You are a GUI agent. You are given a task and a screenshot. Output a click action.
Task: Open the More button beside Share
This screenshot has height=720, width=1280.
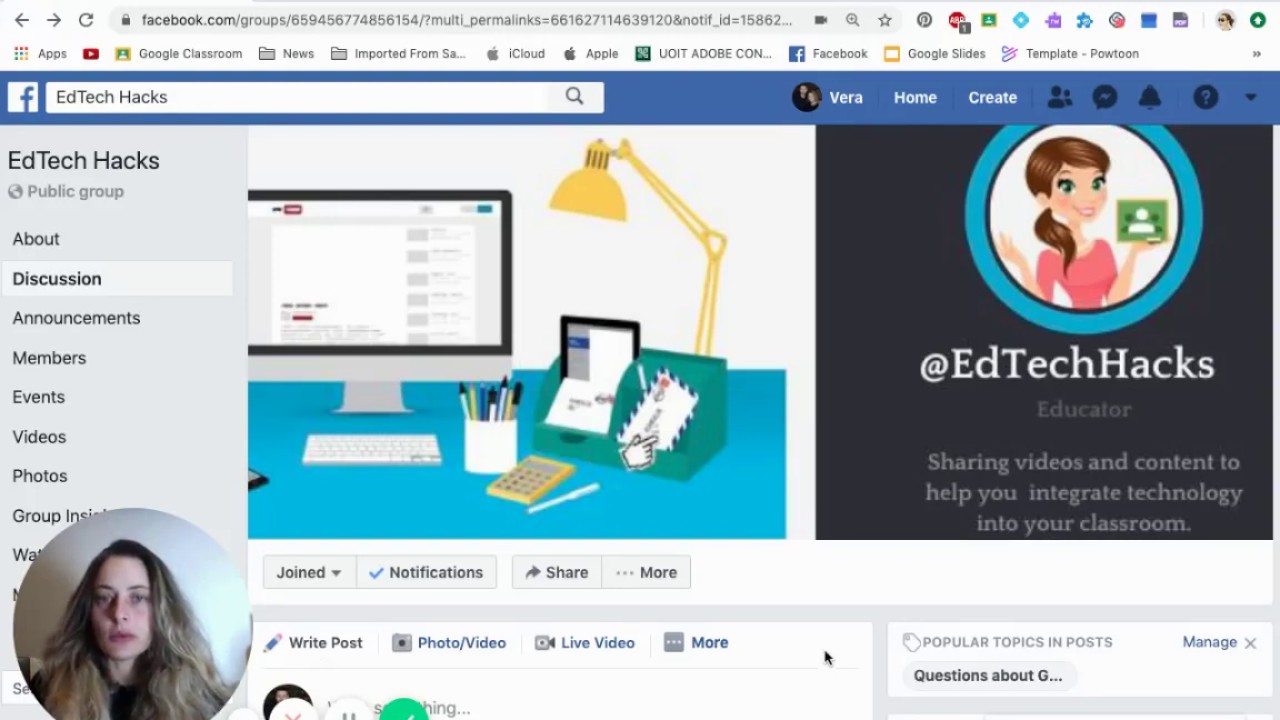pyautogui.click(x=646, y=572)
